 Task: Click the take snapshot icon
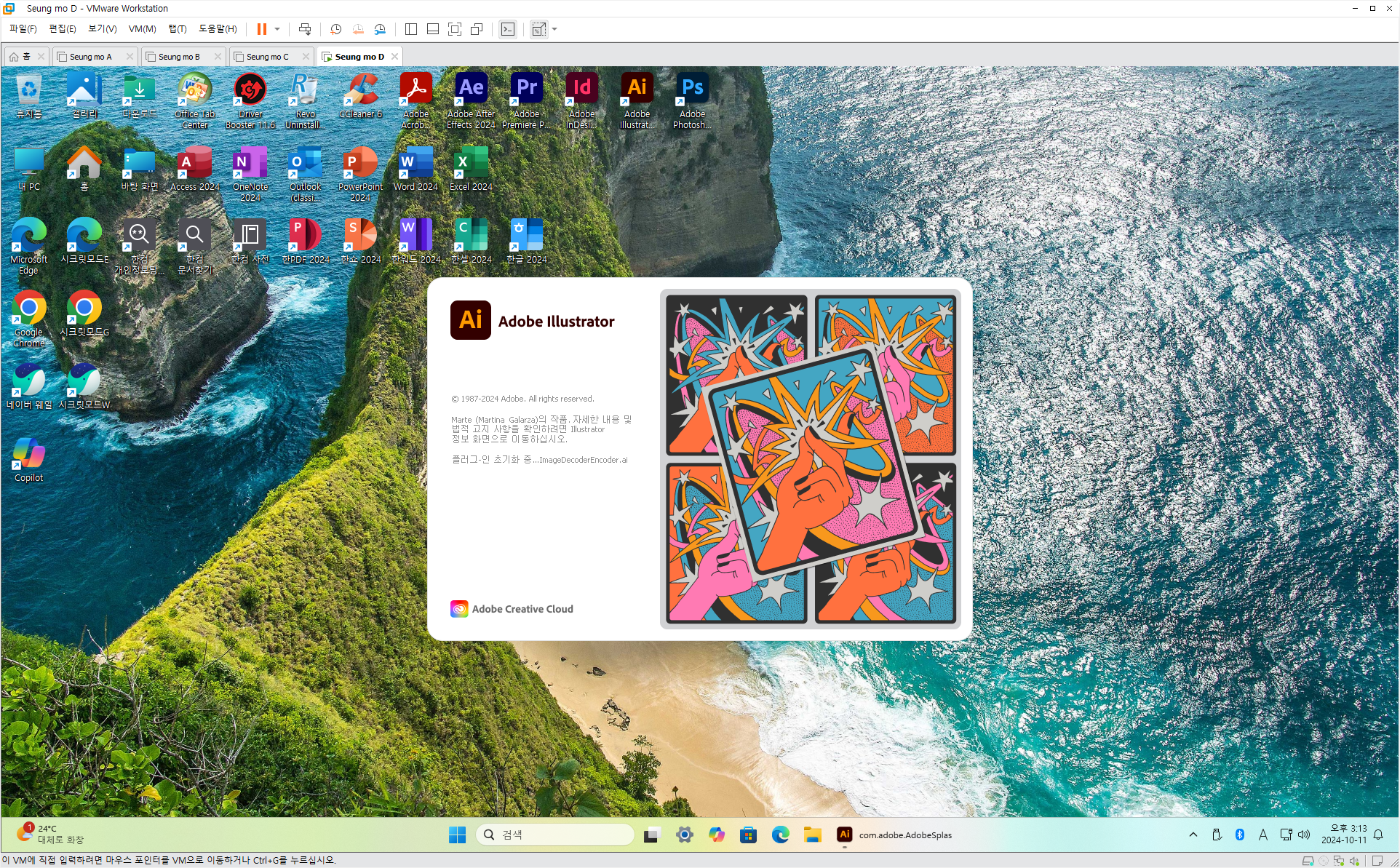[x=335, y=29]
